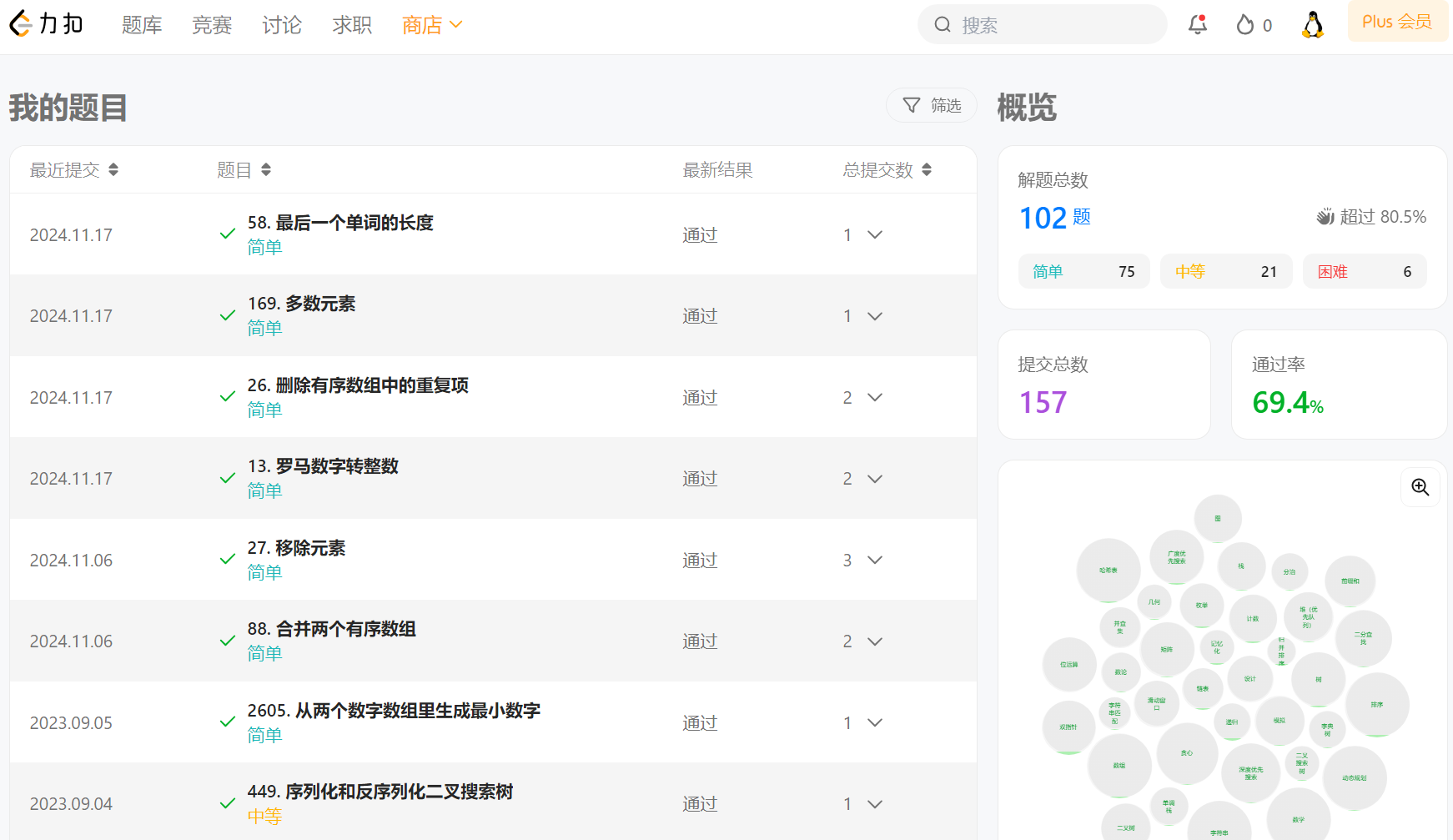Click the funnel filter icon
1453x840 pixels.
pyautogui.click(x=912, y=105)
